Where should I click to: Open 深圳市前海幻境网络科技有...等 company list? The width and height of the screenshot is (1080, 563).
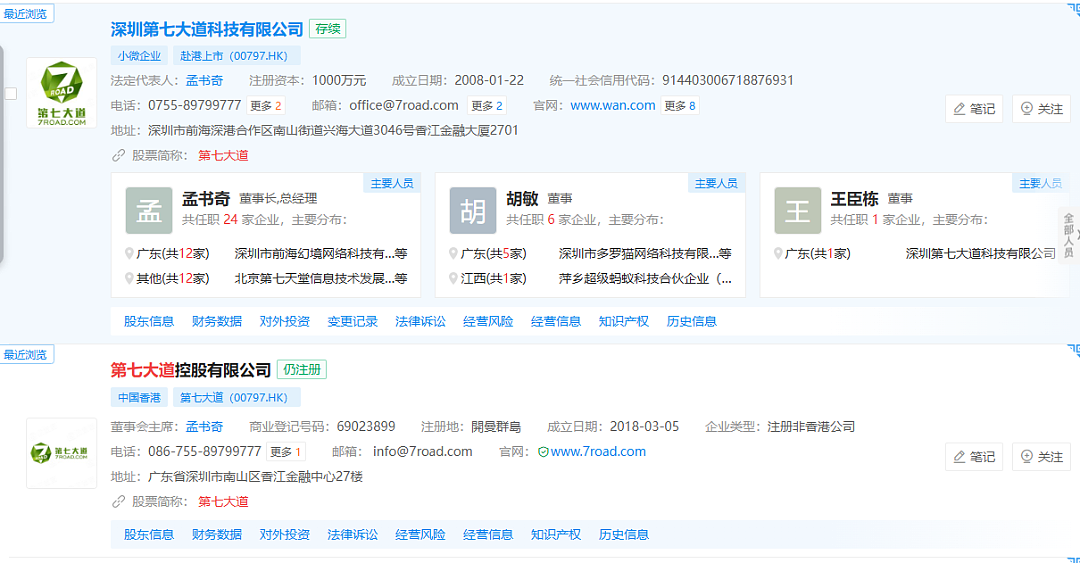pos(321,254)
